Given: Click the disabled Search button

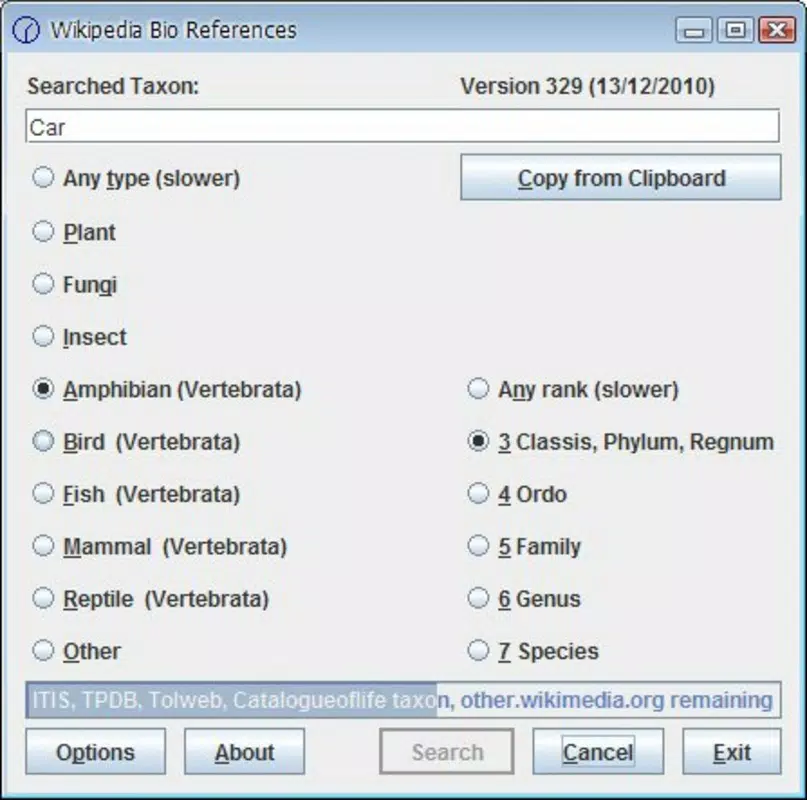Looking at the screenshot, I should (447, 752).
